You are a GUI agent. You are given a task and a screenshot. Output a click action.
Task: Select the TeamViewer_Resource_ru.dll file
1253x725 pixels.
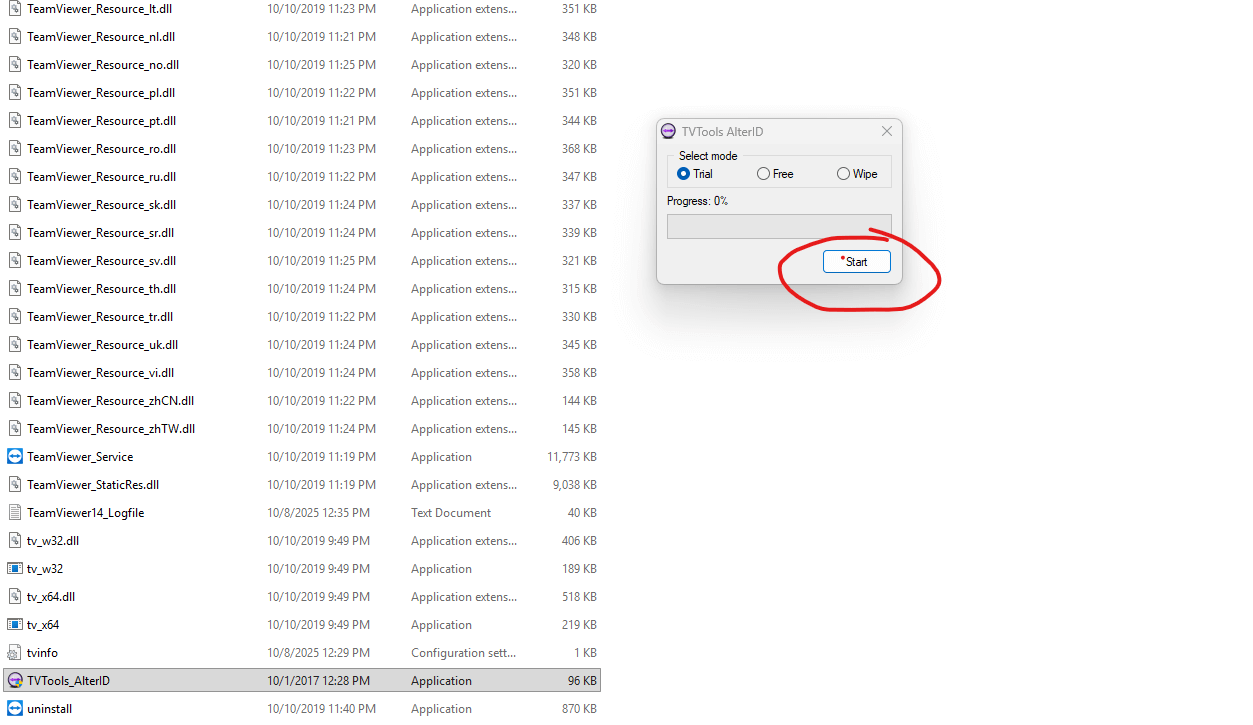[x=101, y=177]
